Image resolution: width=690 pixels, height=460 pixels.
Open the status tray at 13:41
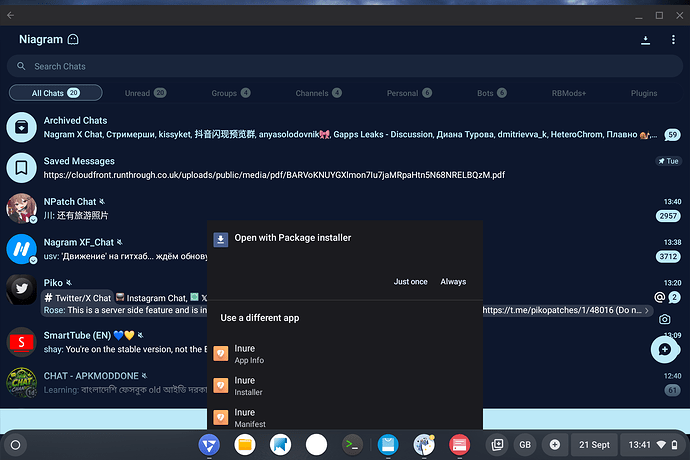pos(652,445)
